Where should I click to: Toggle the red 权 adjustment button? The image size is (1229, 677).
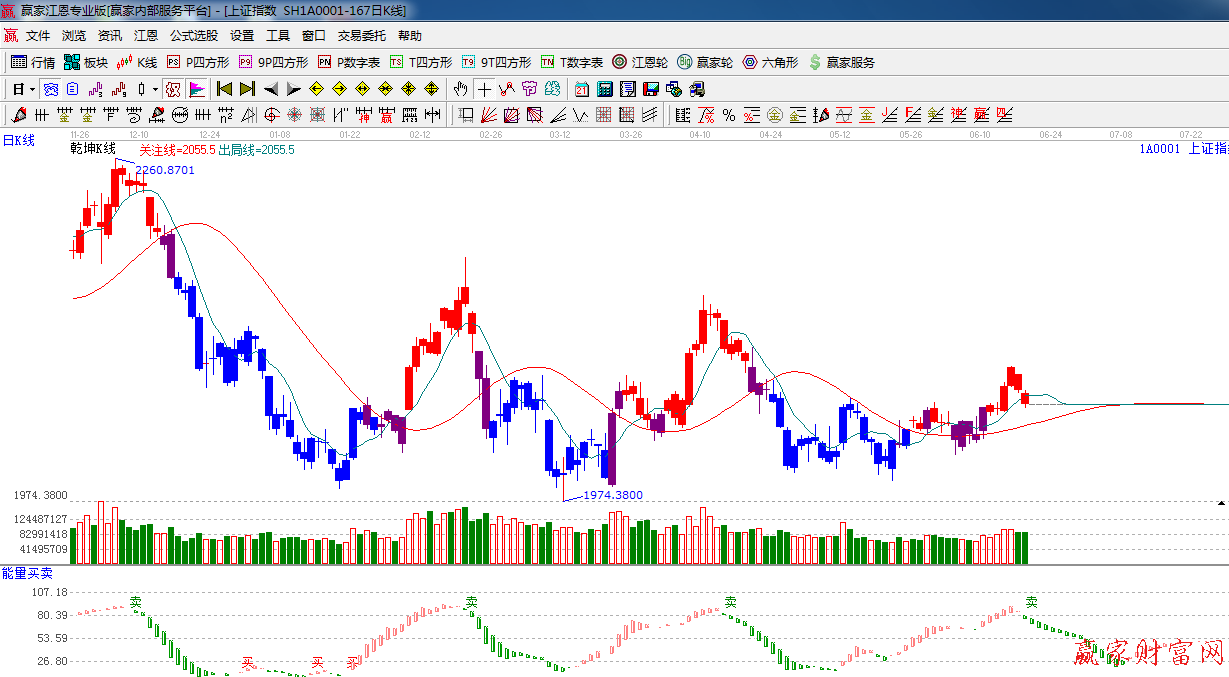pos(173,89)
